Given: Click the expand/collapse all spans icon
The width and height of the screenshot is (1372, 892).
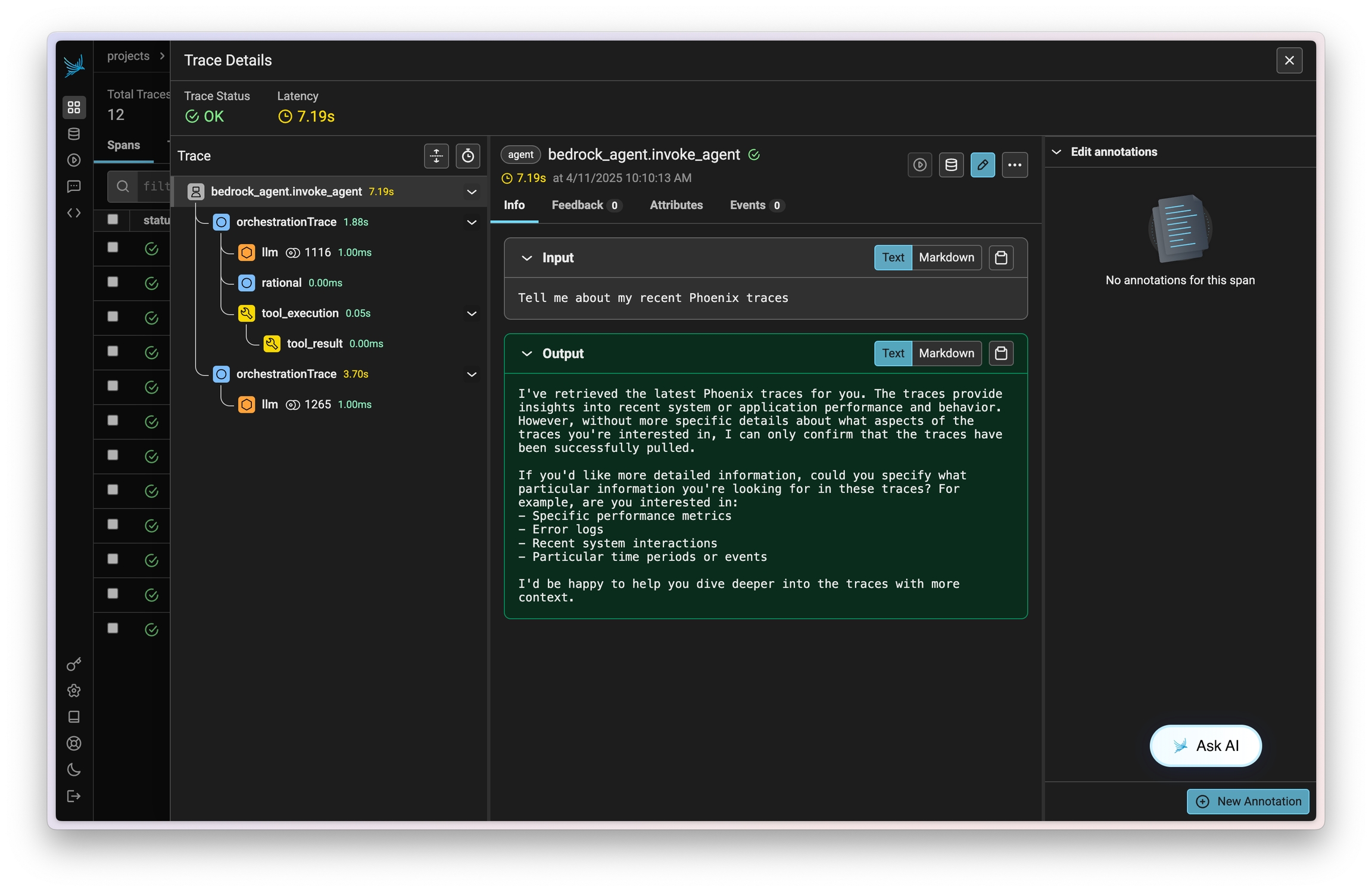Looking at the screenshot, I should coord(436,156).
